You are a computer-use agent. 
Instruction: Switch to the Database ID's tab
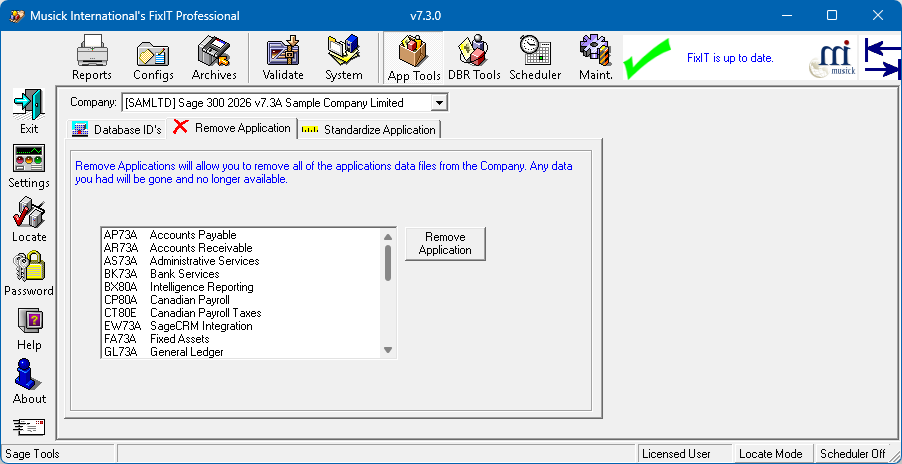pyautogui.click(x=117, y=129)
